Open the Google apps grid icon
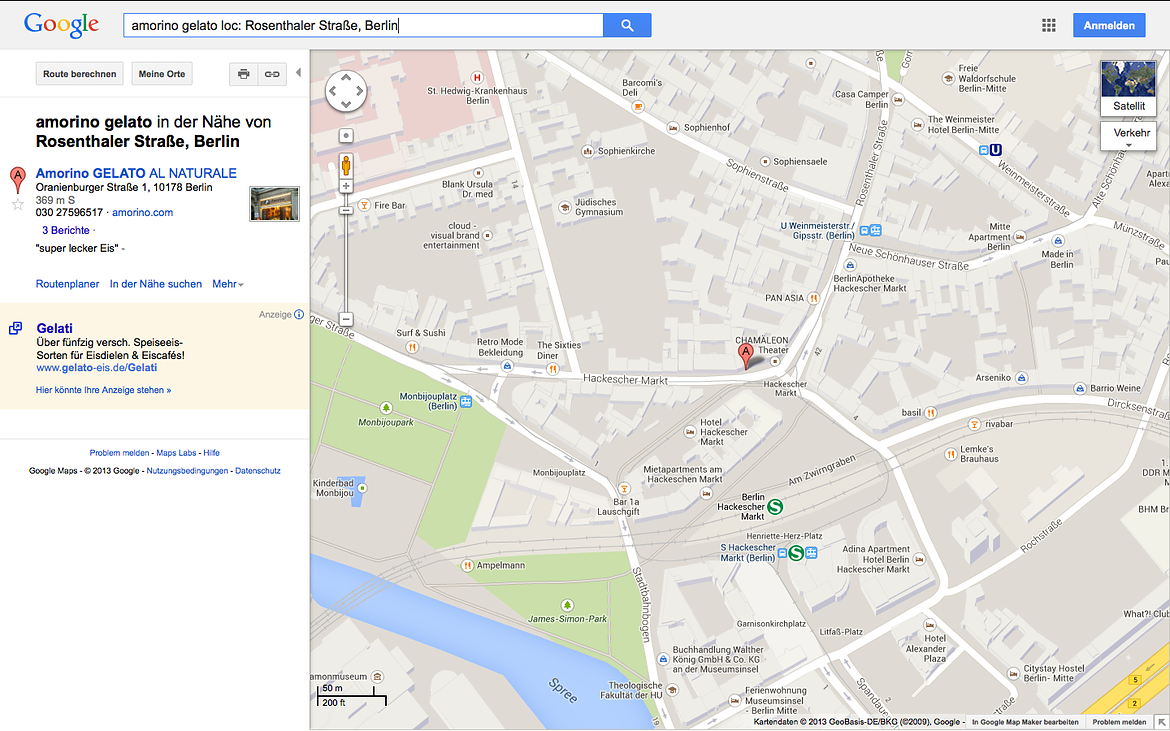 coord(1048,25)
